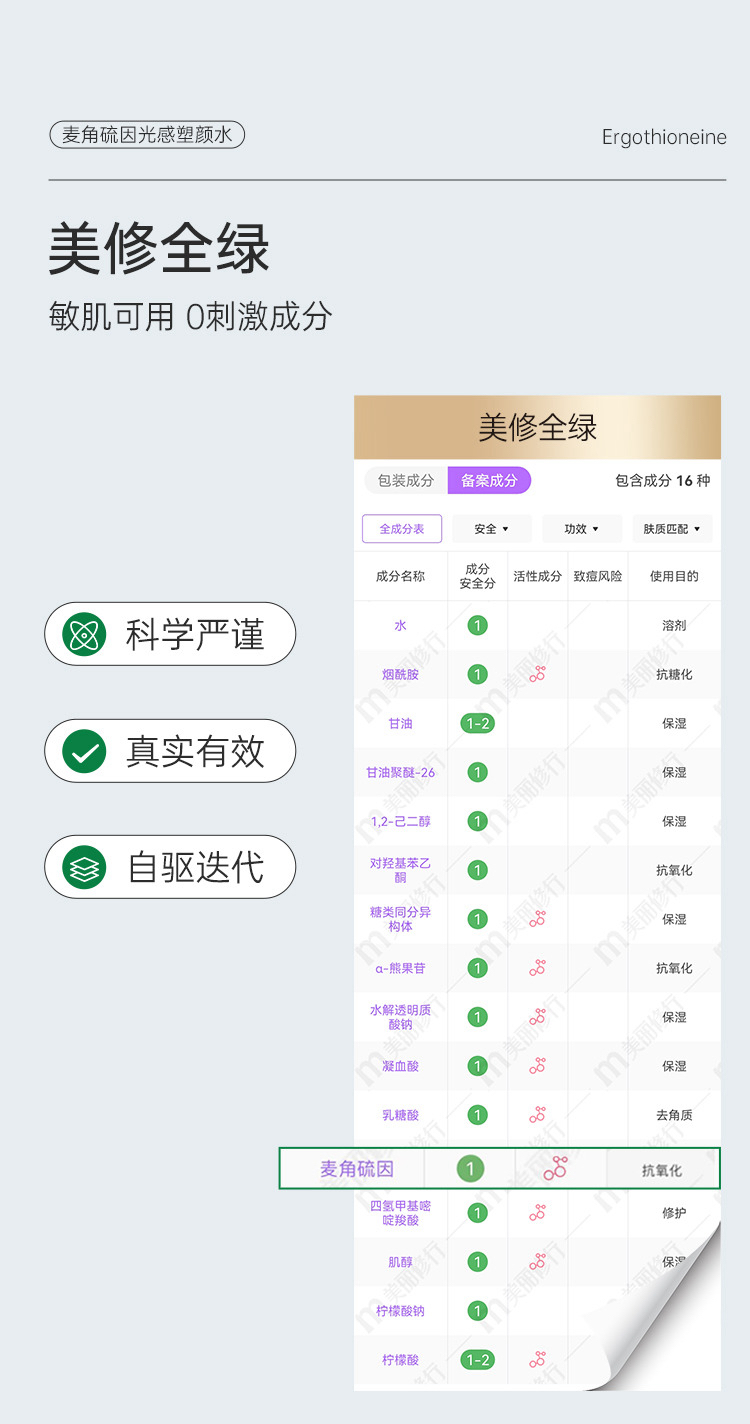Image resolution: width=750 pixels, height=1424 pixels.
Task: Click active ingredient icon in 乳糖酸 row
Action: 537,1115
